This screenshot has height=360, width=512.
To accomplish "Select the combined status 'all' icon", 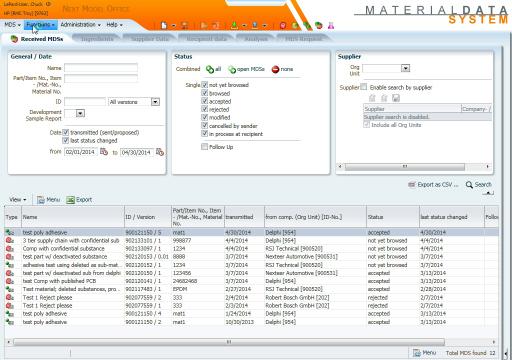I will pos(210,69).
